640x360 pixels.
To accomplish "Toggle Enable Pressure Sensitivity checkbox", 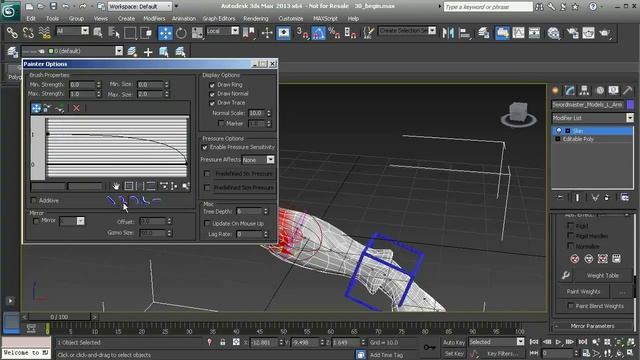I will [204, 147].
